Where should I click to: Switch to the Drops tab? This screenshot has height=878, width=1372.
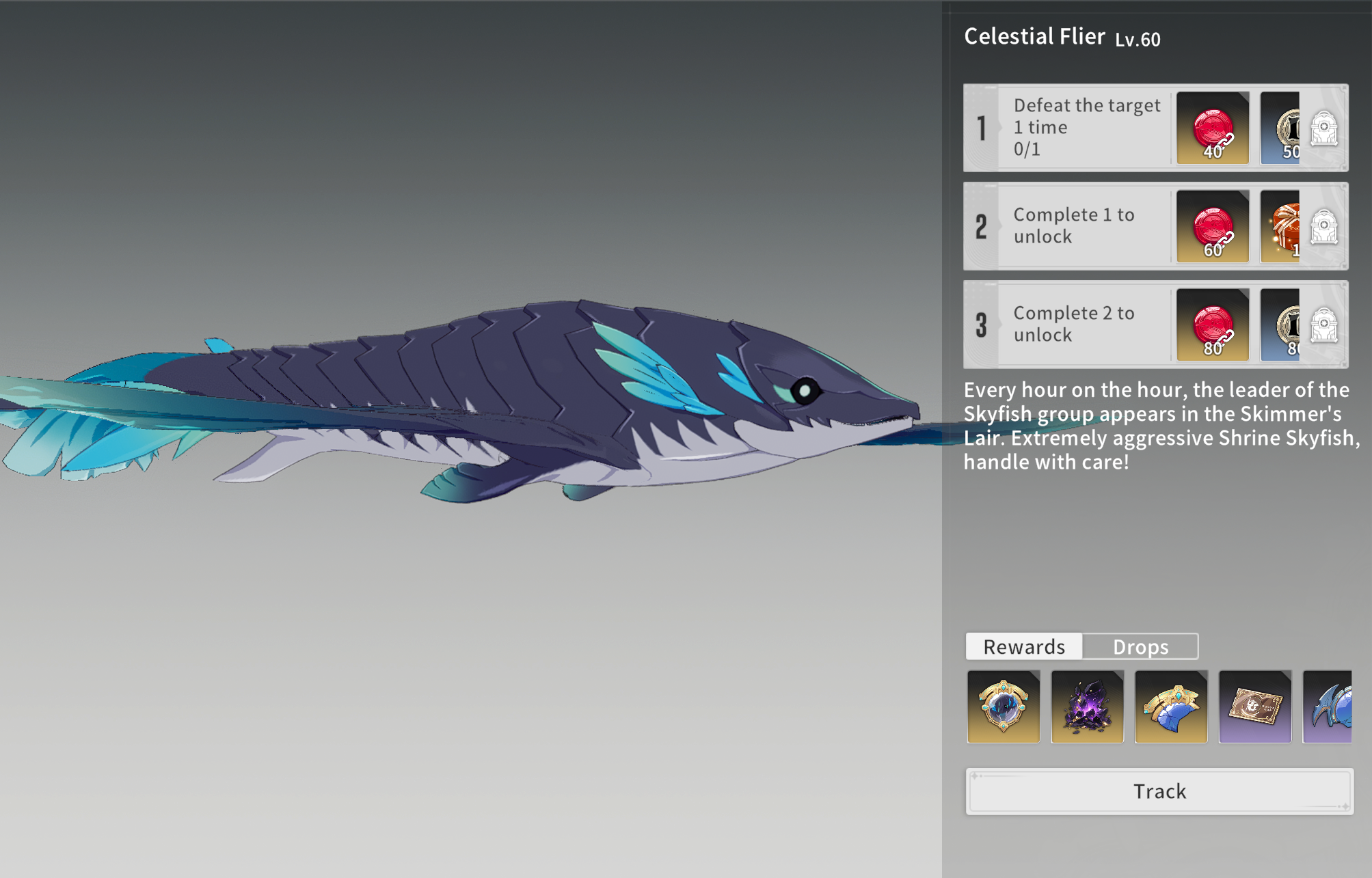(1140, 646)
